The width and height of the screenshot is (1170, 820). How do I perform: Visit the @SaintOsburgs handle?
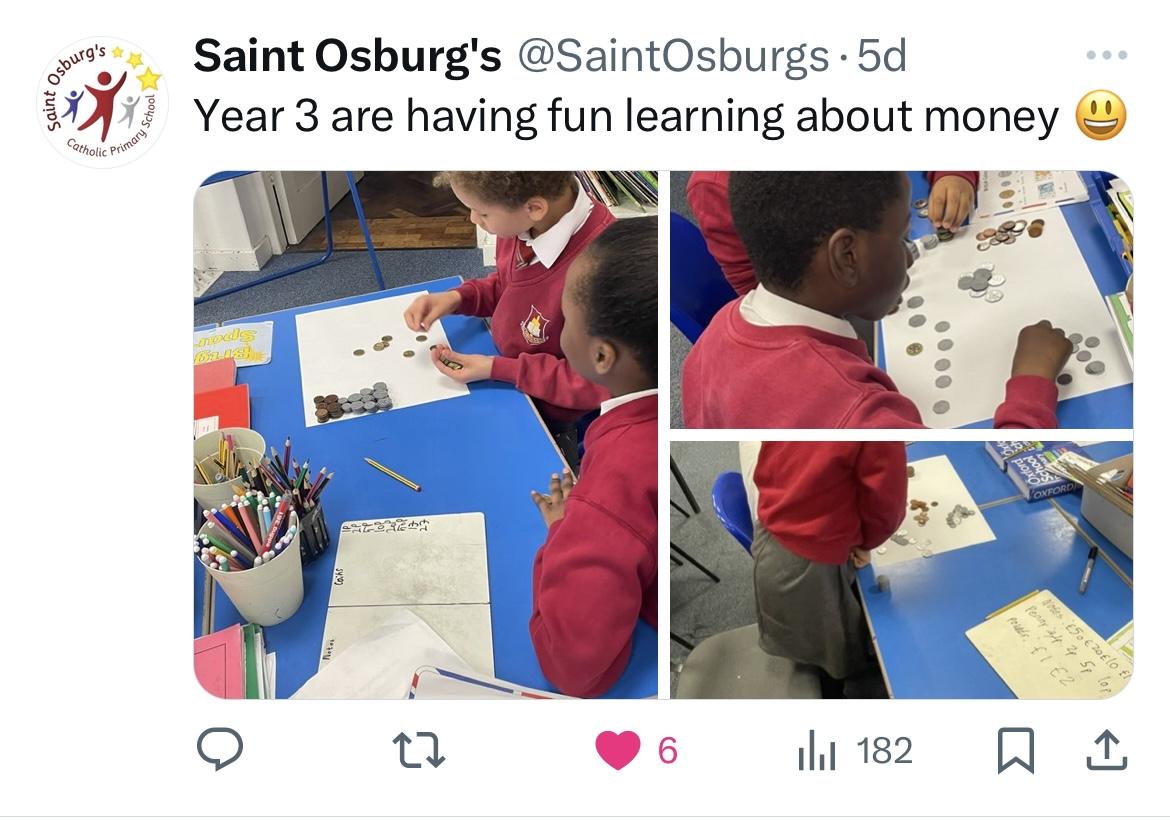[673, 56]
